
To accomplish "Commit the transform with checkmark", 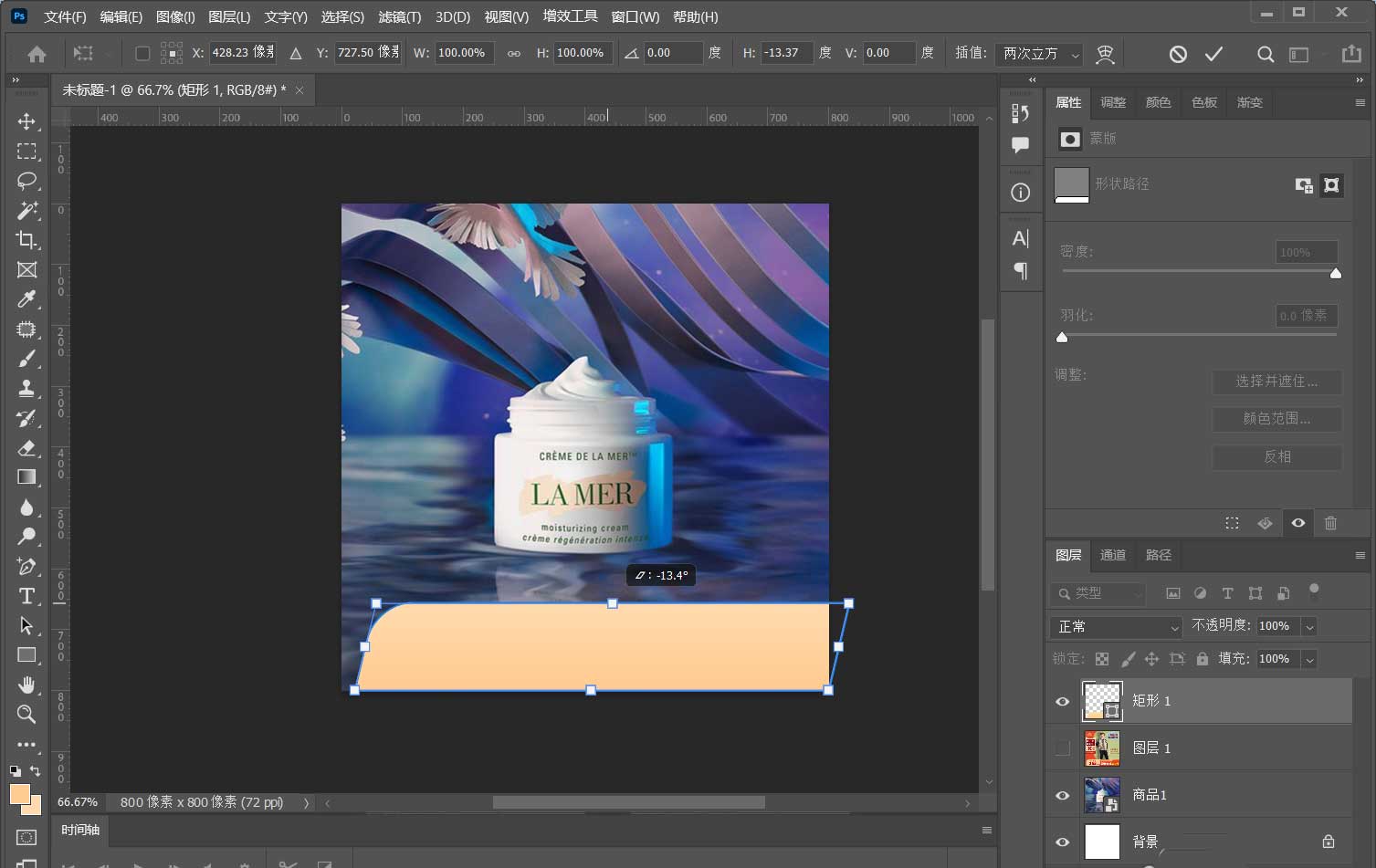I will point(1213,54).
